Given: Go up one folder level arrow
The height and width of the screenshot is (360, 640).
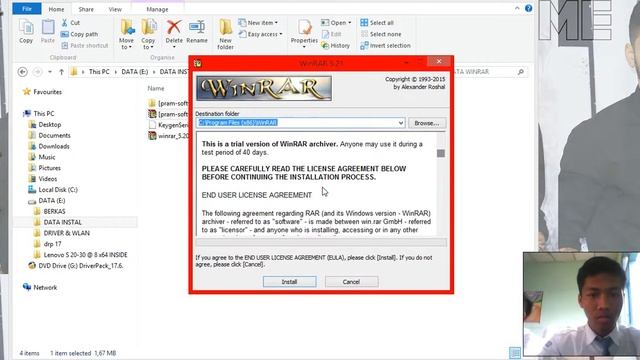Looking at the screenshot, I should pos(61,72).
